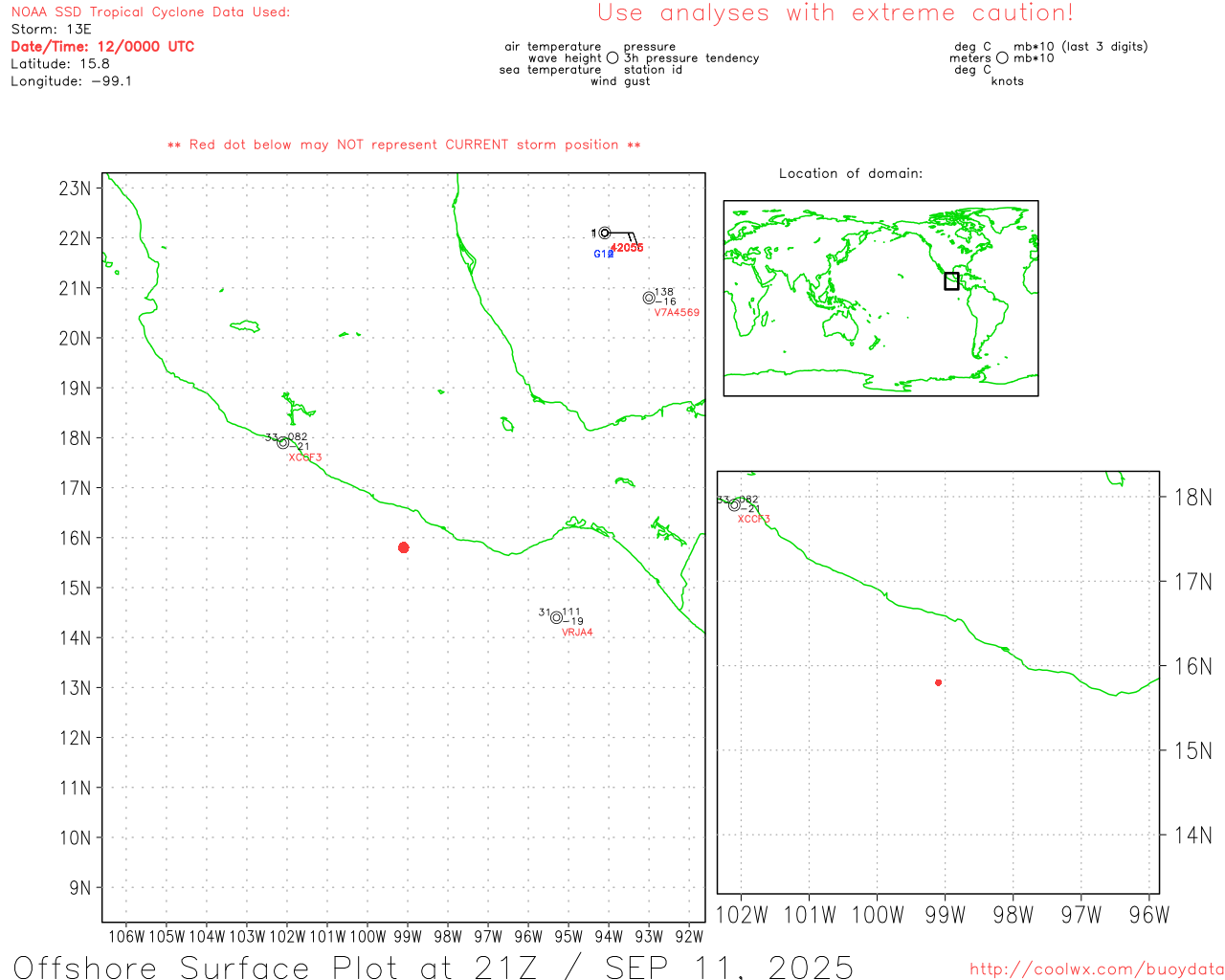This screenshot has height=980, width=1225.
Task: Click legend circle beside wave height label
Action: [x=612, y=57]
